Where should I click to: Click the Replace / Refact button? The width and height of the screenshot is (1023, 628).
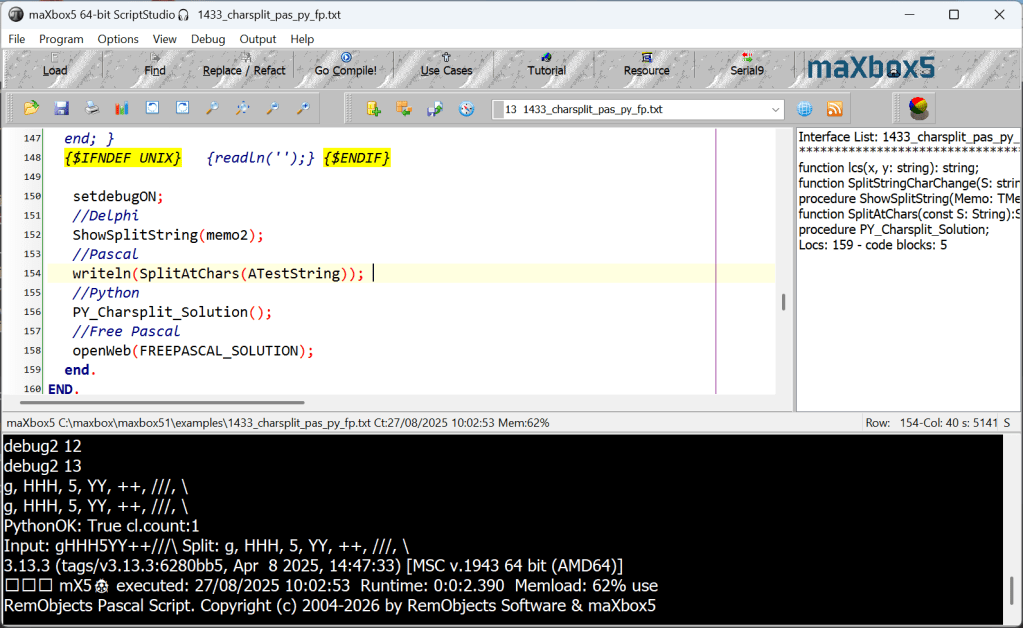click(x=244, y=70)
